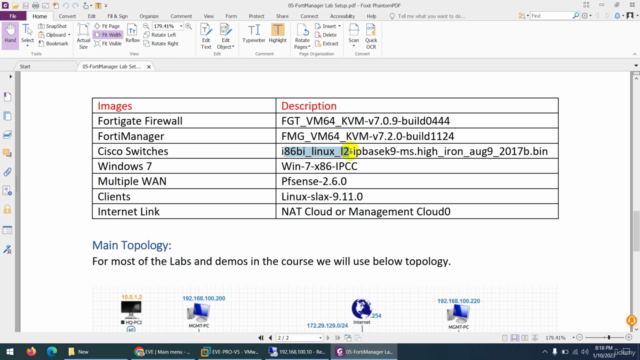Add a Bookmark from the ribbon

coord(53,43)
